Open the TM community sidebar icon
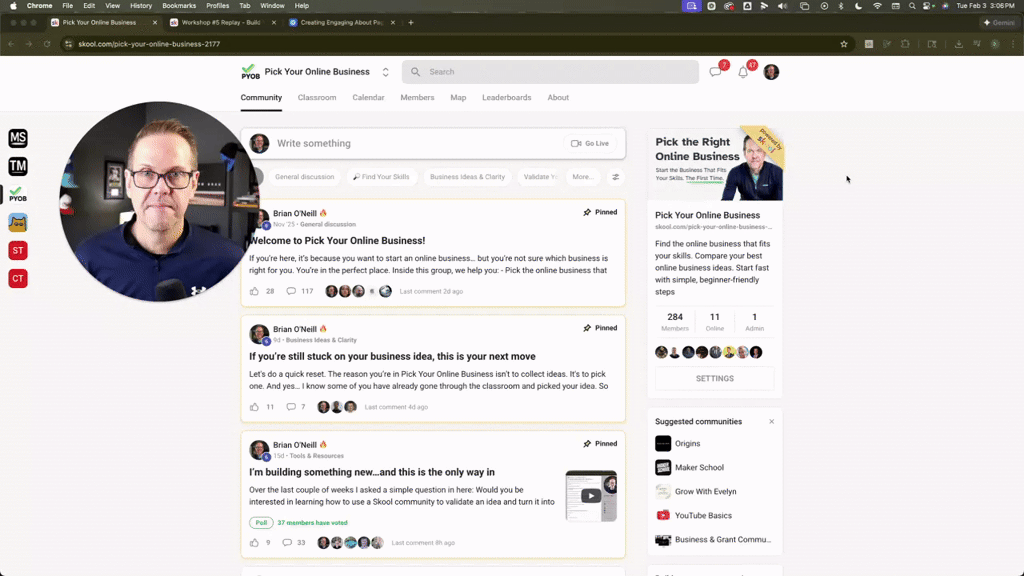 [x=18, y=166]
